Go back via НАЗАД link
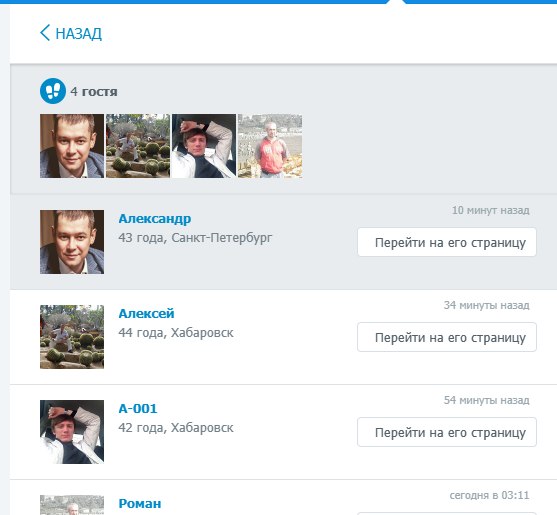557x515 pixels. [71, 33]
